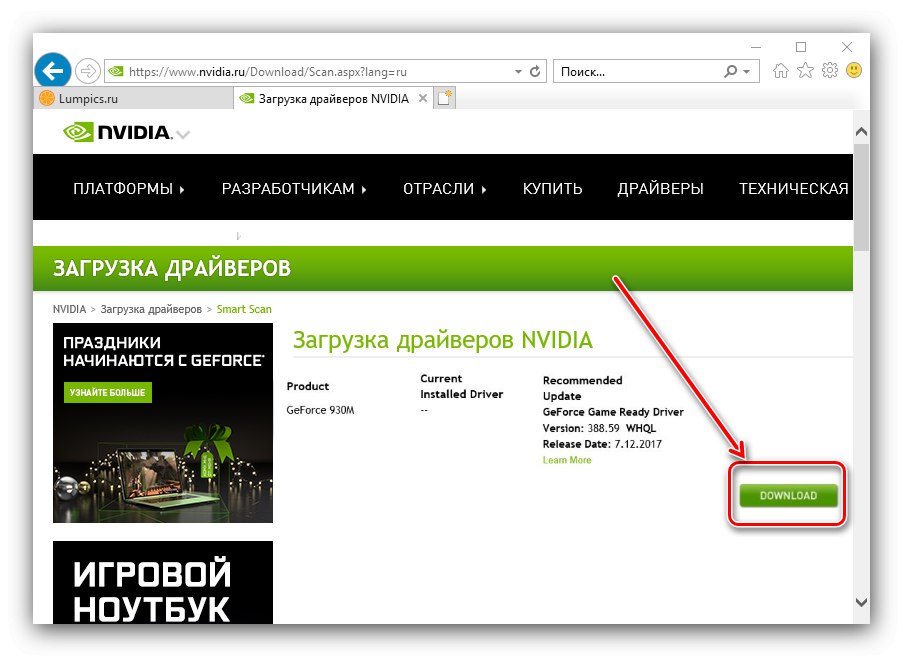Click scrollbar up arrow

tap(862, 132)
